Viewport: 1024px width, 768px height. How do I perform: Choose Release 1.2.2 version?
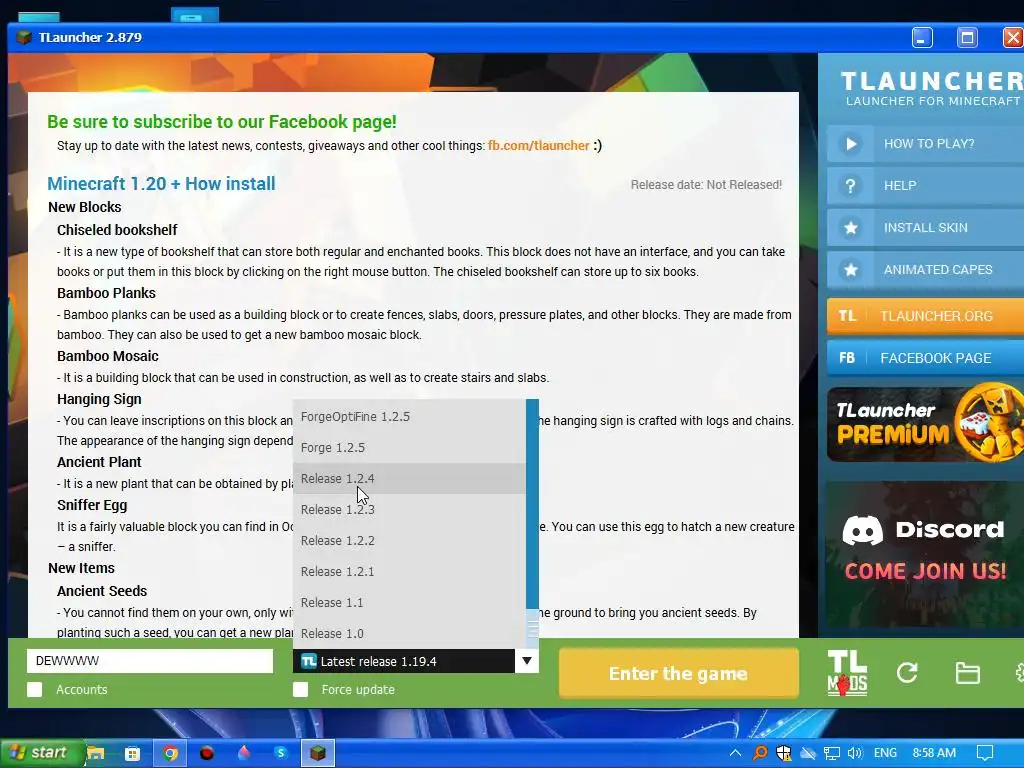pos(409,541)
